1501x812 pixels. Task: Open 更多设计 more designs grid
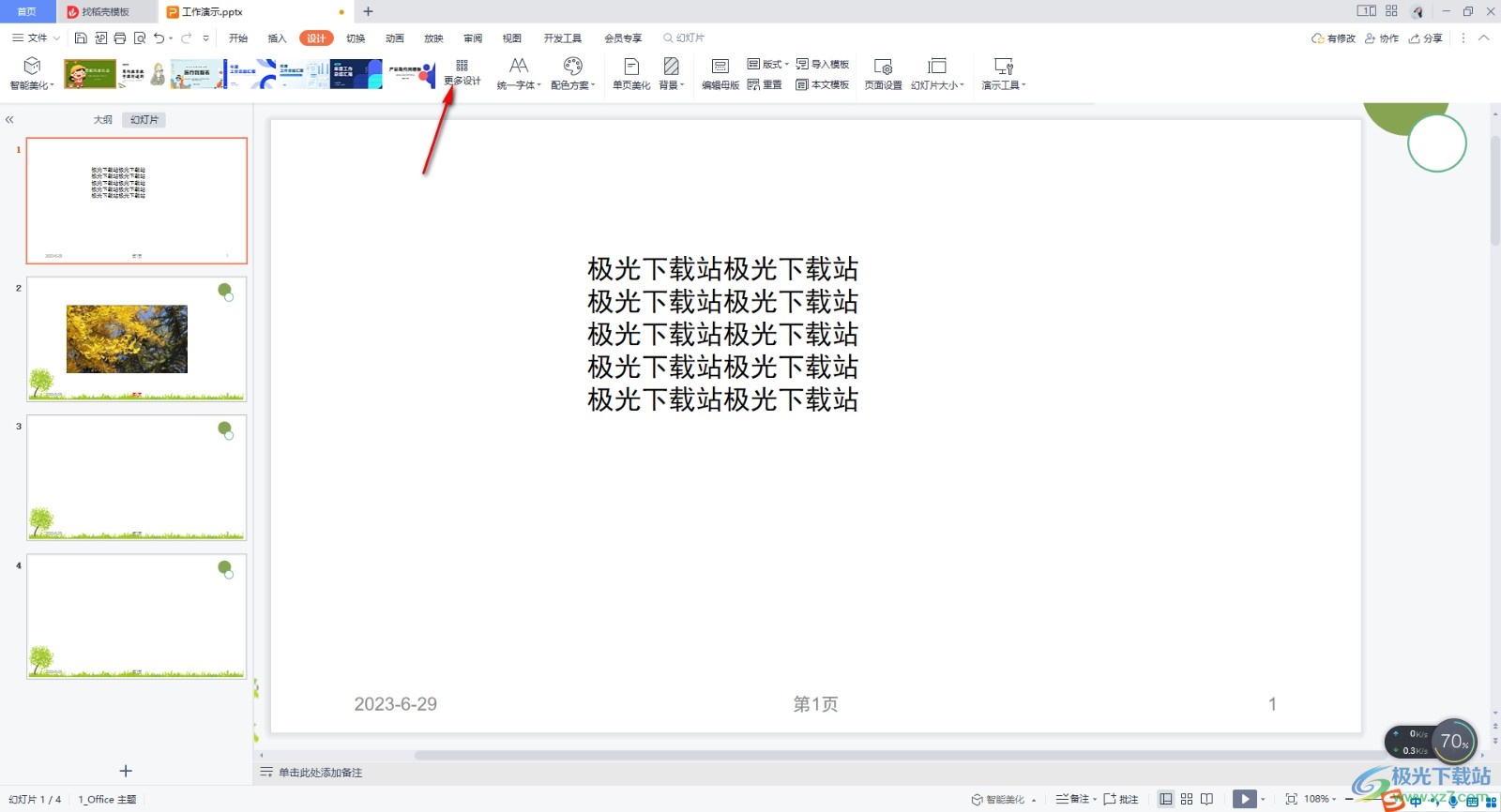tap(462, 73)
